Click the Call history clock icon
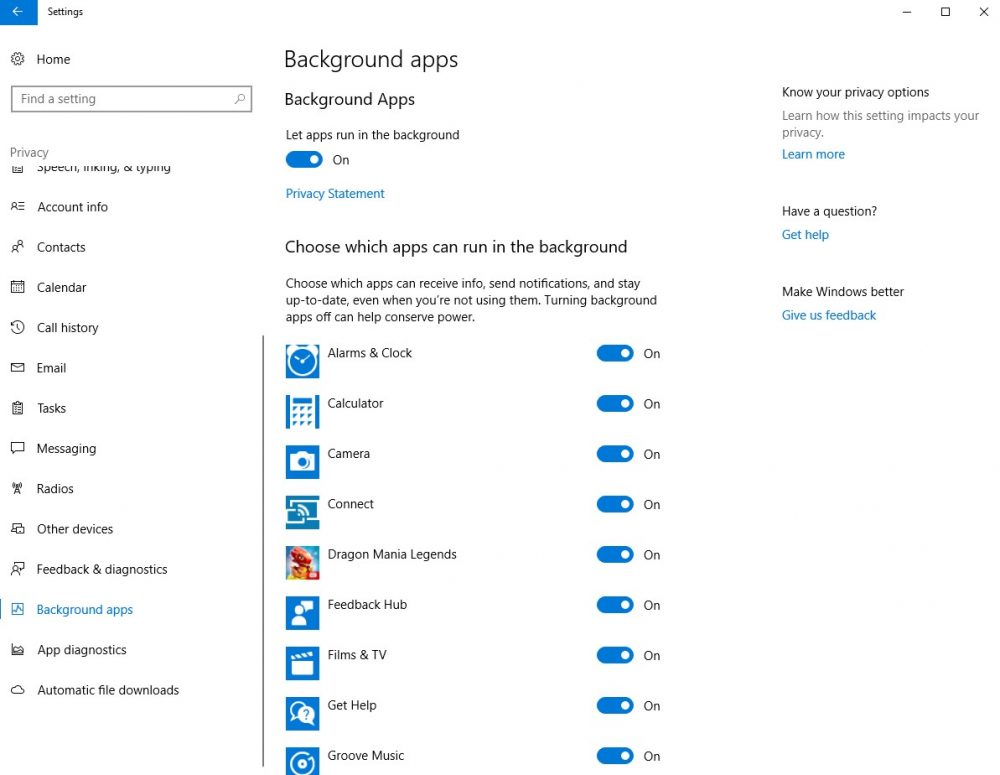The image size is (1000, 775). click(x=18, y=327)
